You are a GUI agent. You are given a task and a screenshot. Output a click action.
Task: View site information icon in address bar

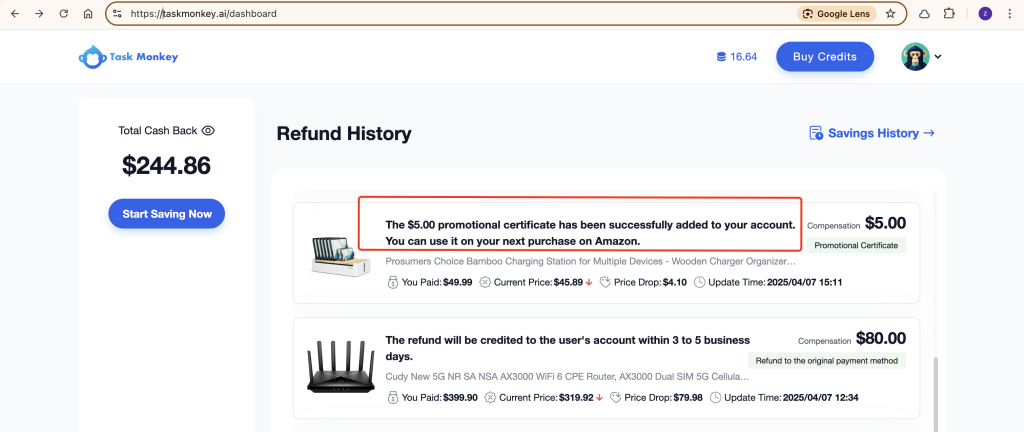[x=117, y=14]
